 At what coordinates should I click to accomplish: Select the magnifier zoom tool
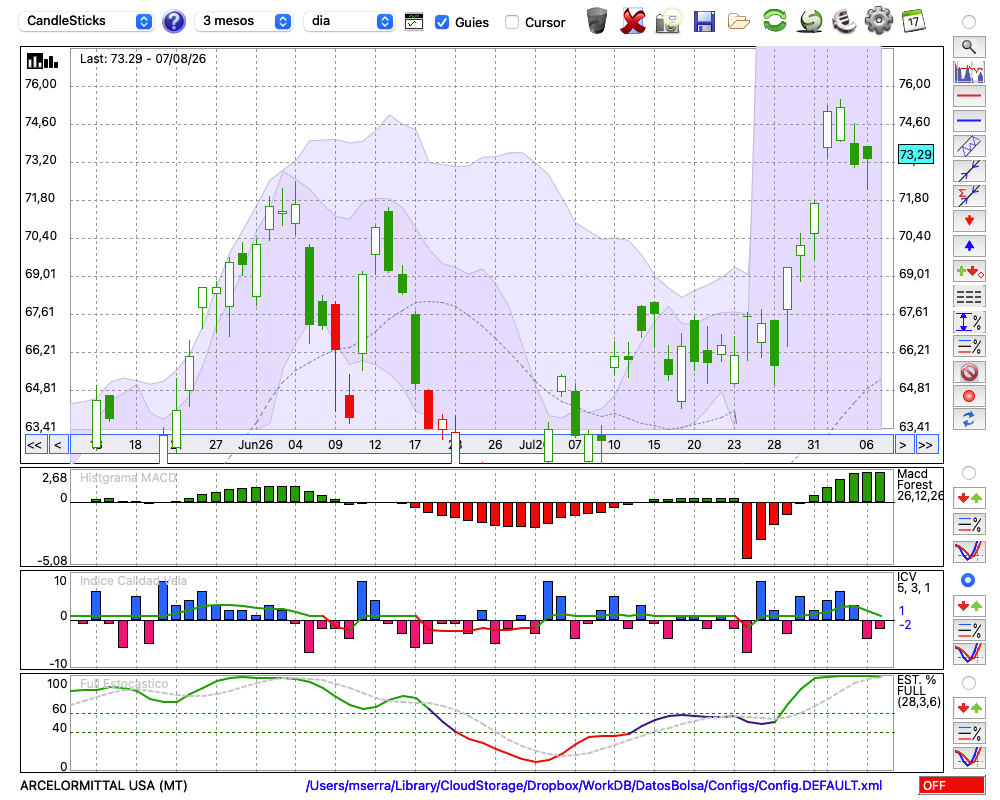pyautogui.click(x=969, y=47)
